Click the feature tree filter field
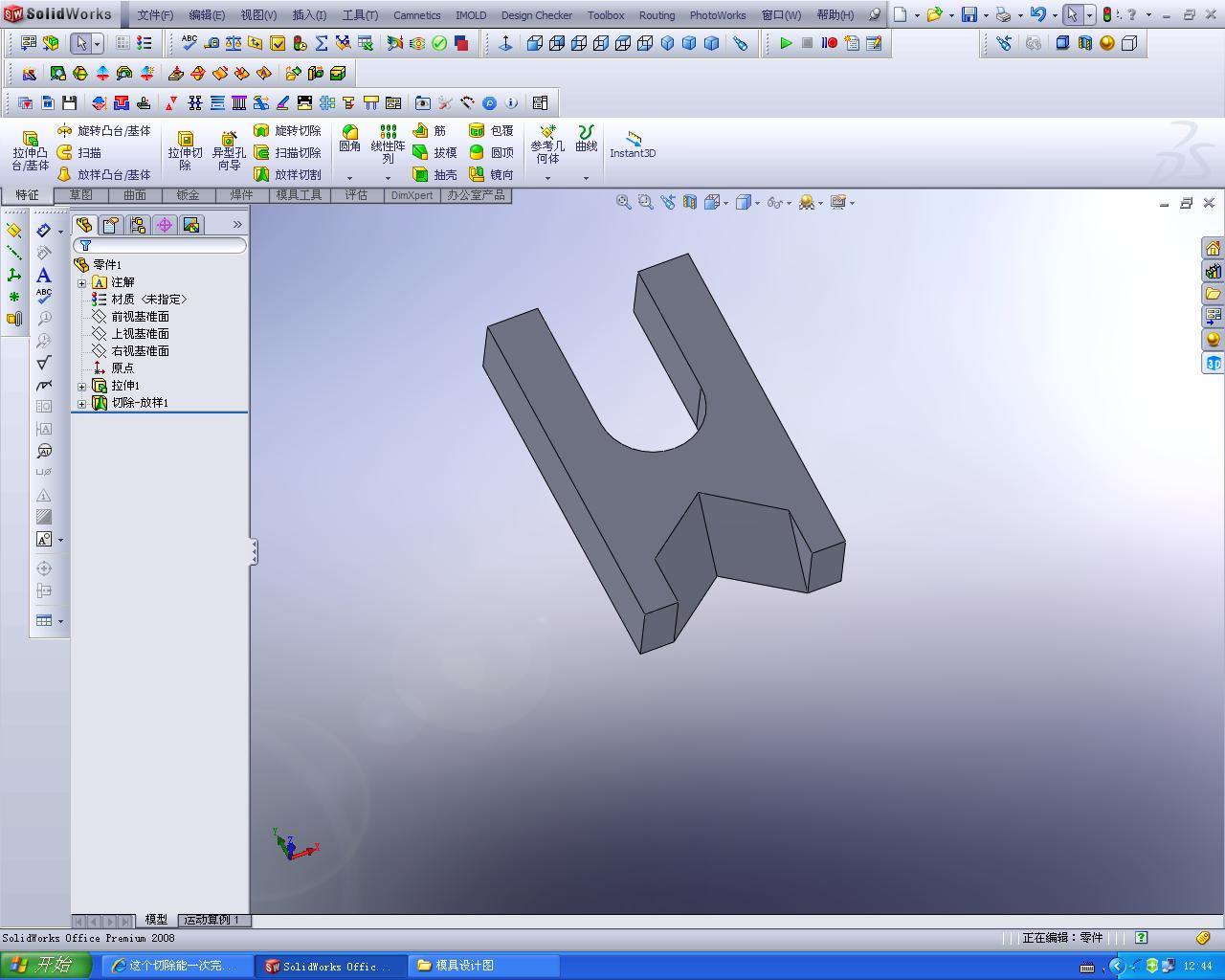Screen dimensions: 1225x980 click(x=160, y=246)
